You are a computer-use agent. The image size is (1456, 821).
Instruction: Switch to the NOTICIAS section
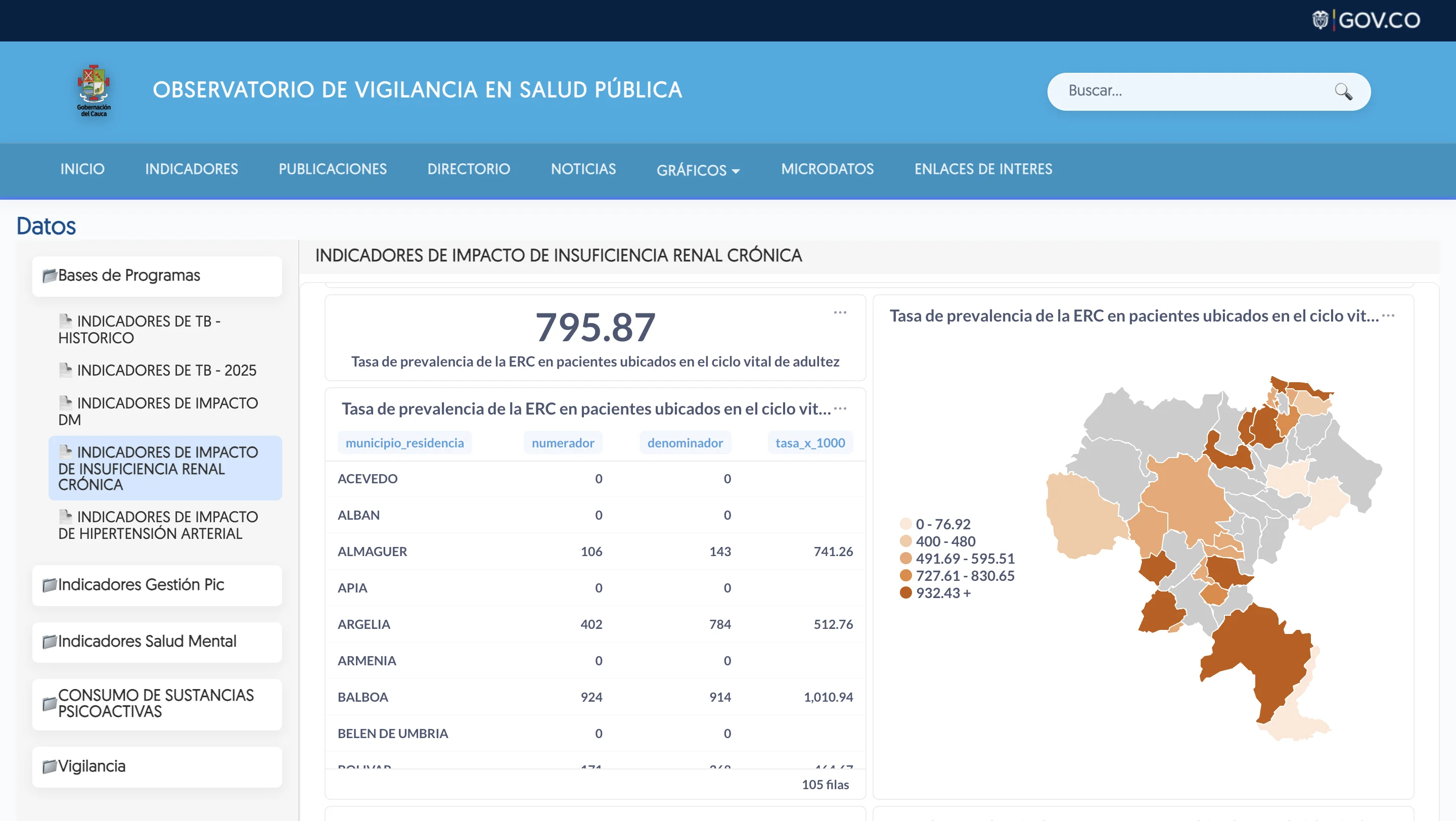pos(583,169)
